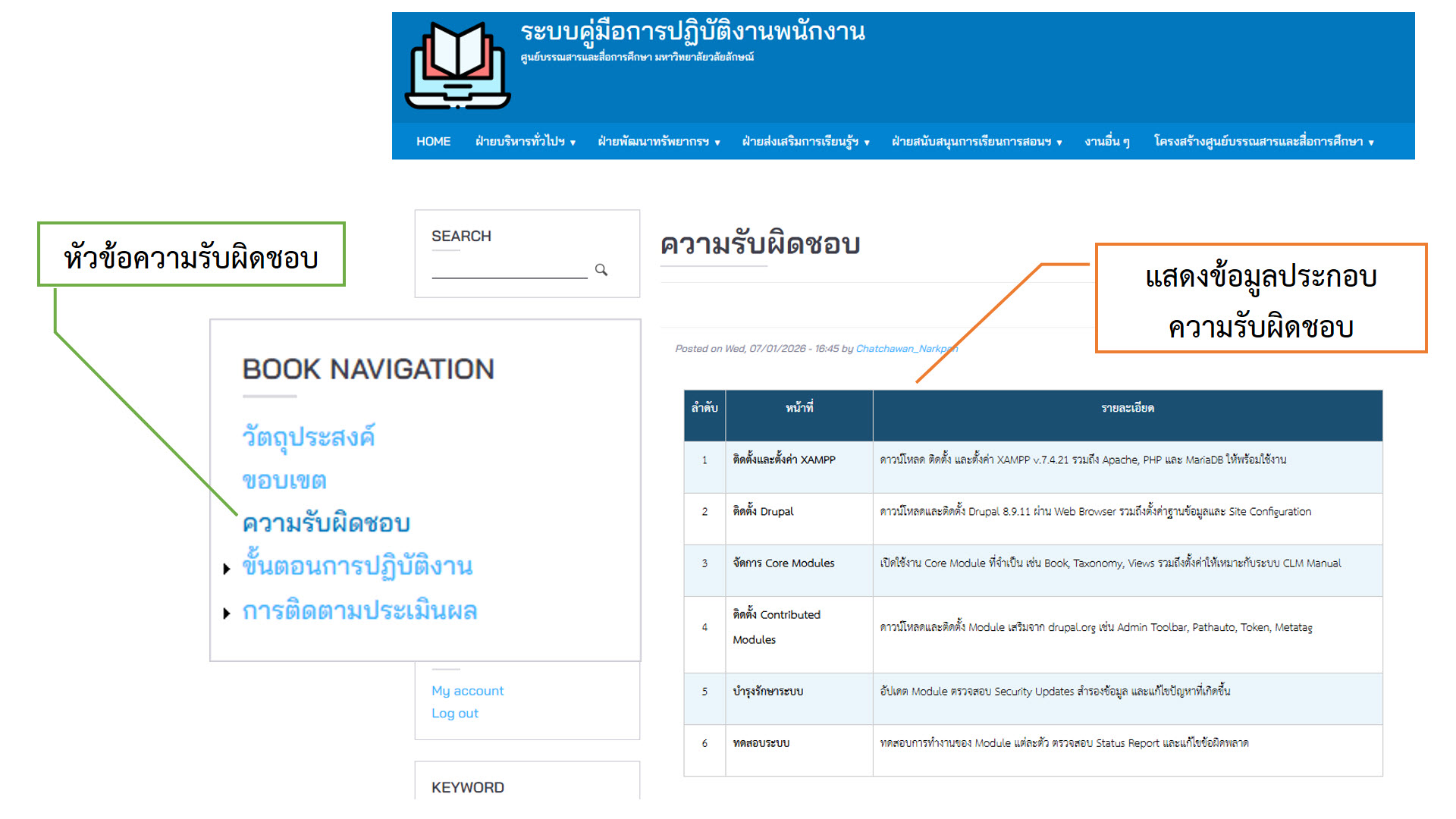Viewport: 1456px width, 819px height.
Task: Expand the ขั้นตอนการปฏิบัติงาน tree arrow
Action: [x=227, y=569]
